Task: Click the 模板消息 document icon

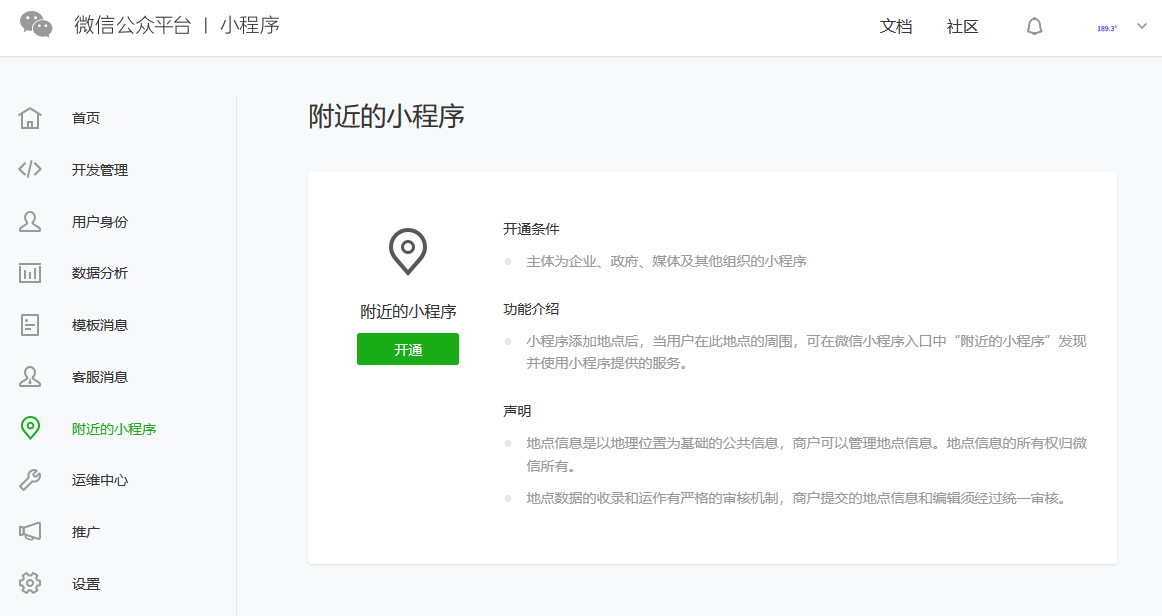Action: (30, 325)
